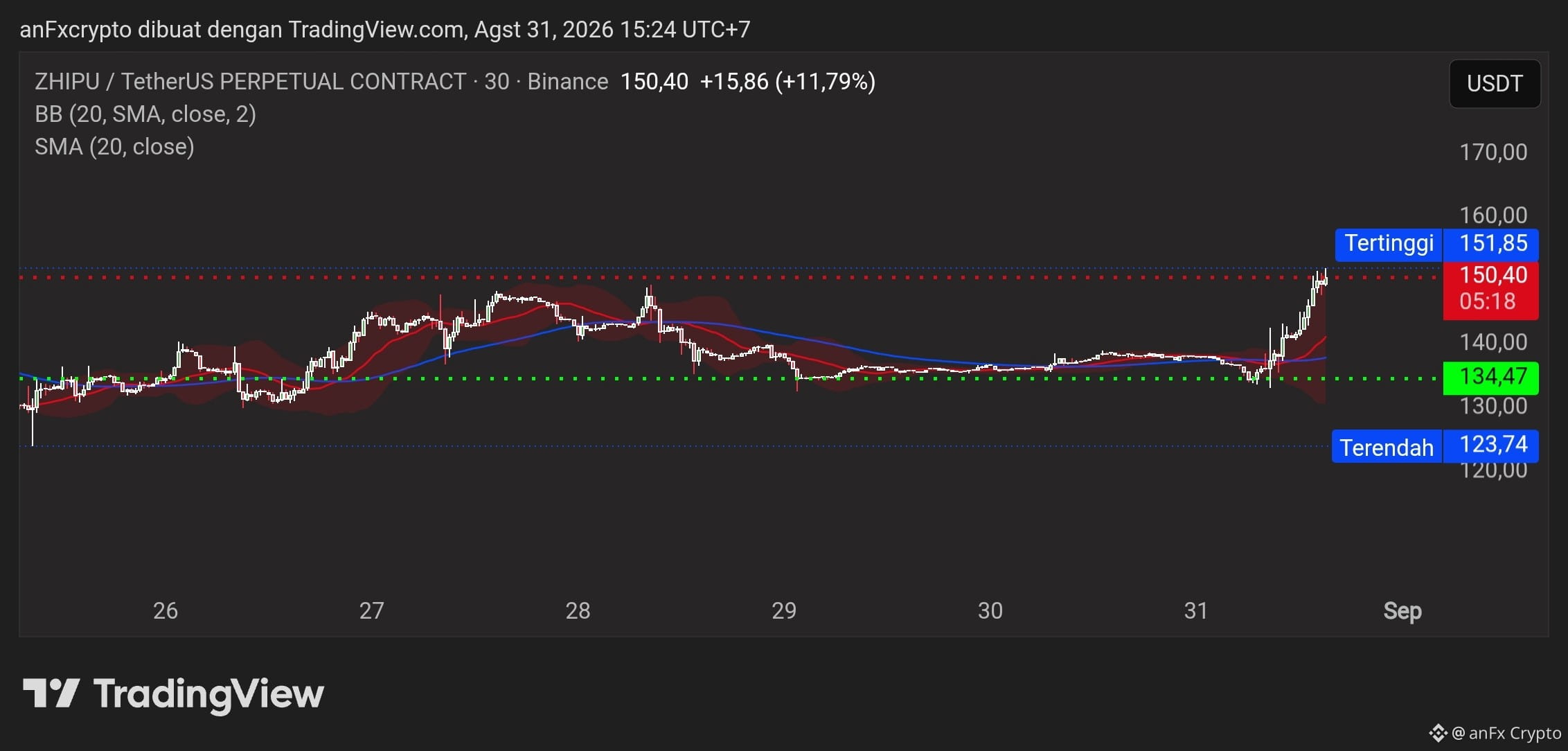Click the 170,00 price axis label
The image size is (1568, 751).
pos(1493,152)
